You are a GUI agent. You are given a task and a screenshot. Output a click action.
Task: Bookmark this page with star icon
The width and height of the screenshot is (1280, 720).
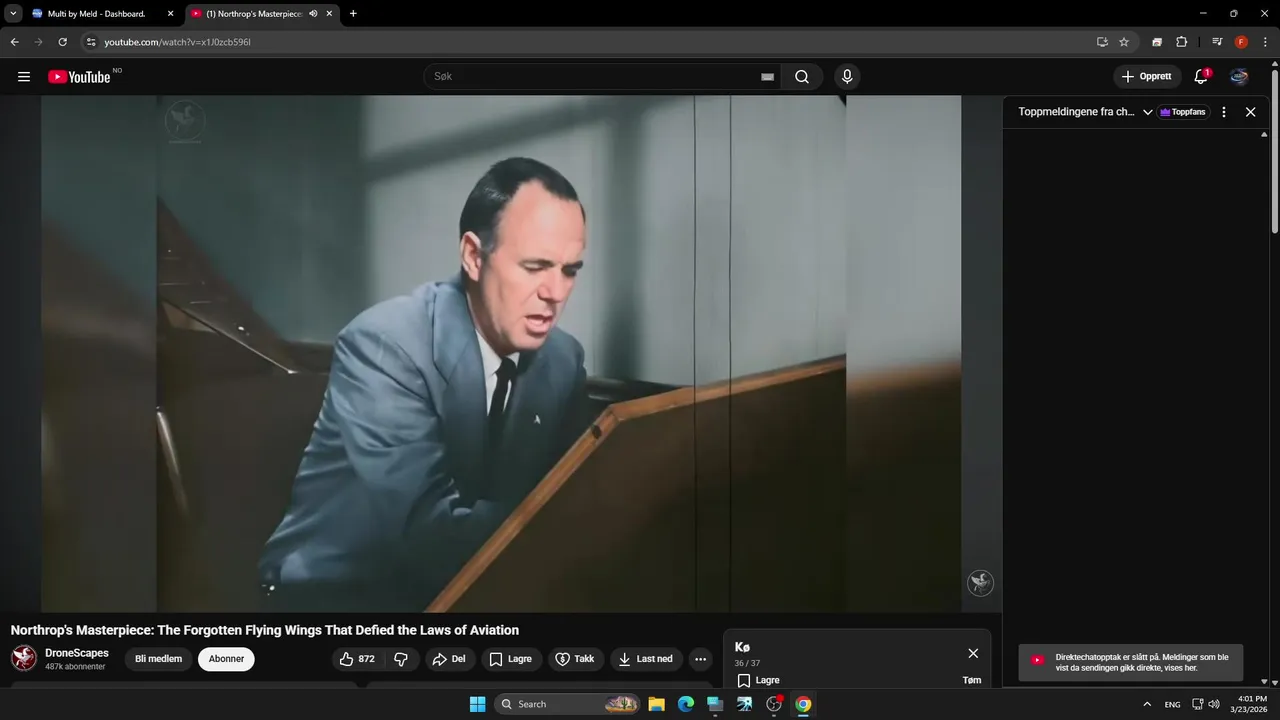click(x=1124, y=42)
